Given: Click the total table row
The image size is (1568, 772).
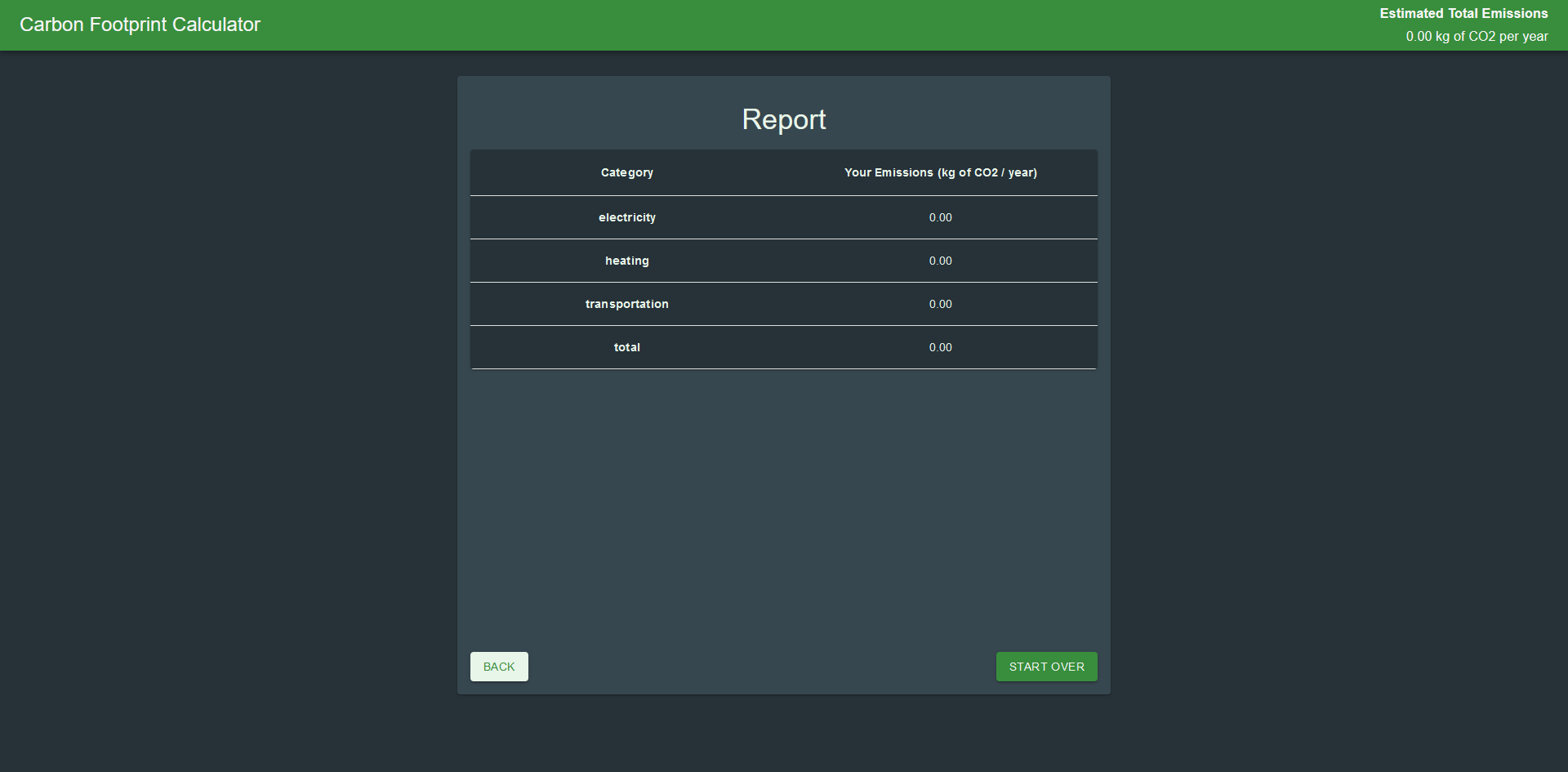Looking at the screenshot, I should coord(783,347).
